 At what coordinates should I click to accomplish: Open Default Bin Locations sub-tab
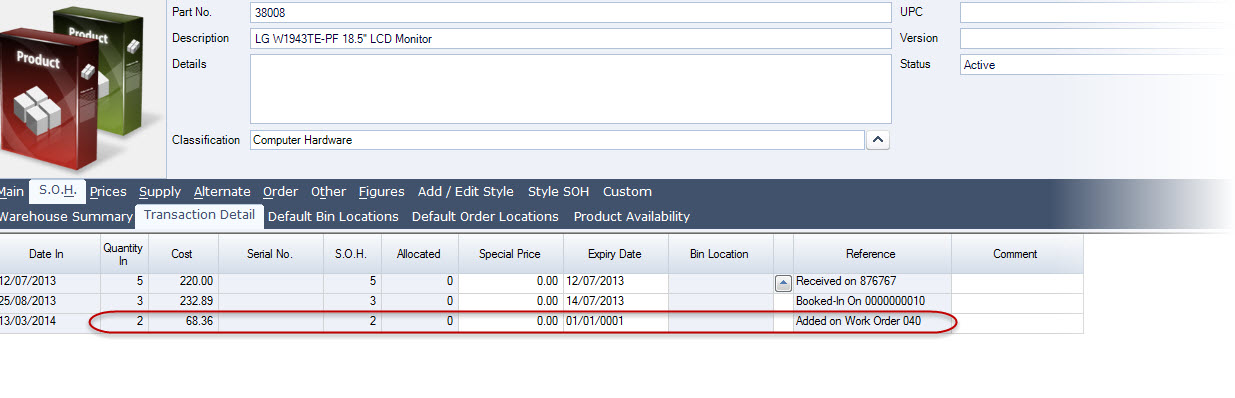333,216
